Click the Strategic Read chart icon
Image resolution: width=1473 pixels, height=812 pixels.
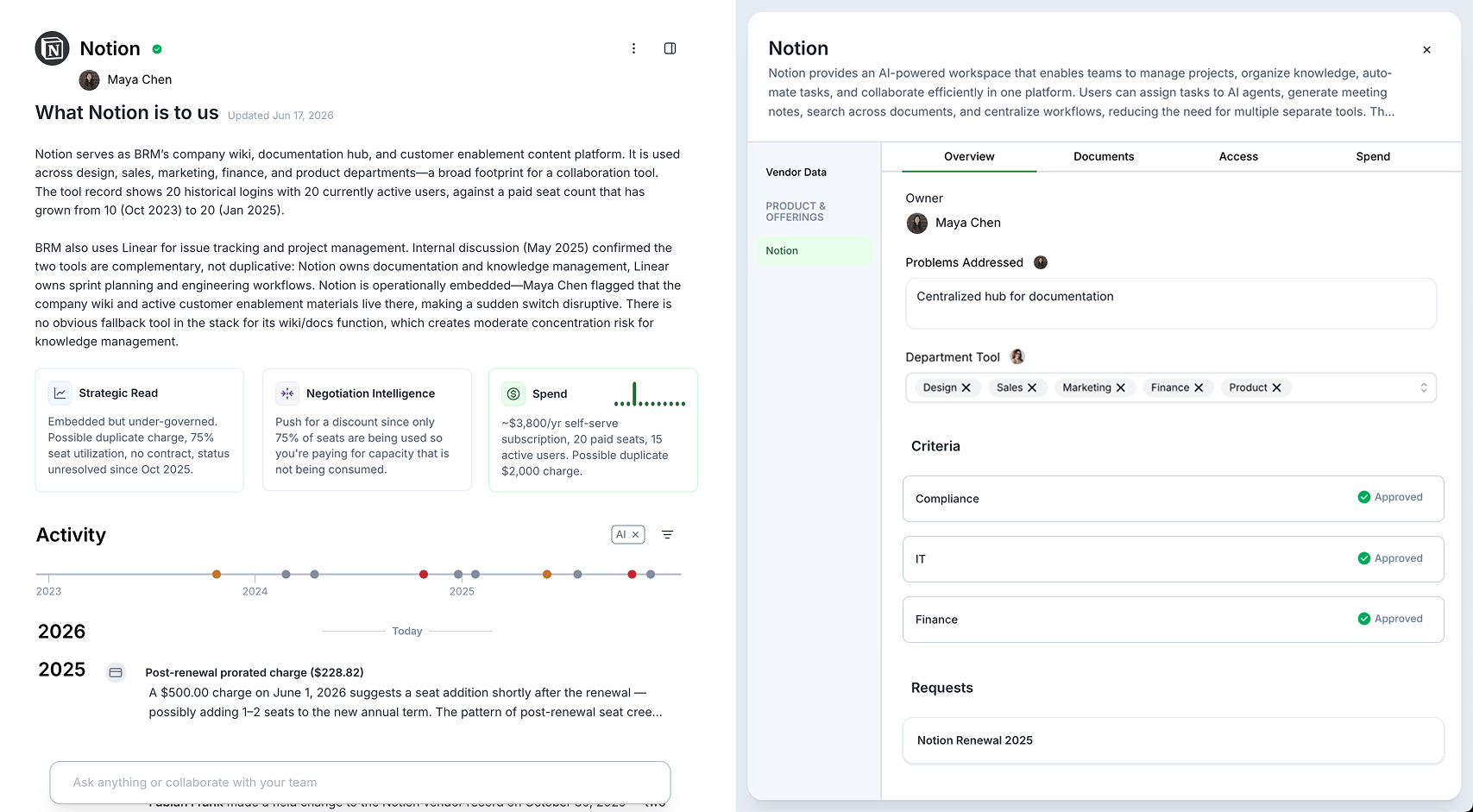click(60, 393)
